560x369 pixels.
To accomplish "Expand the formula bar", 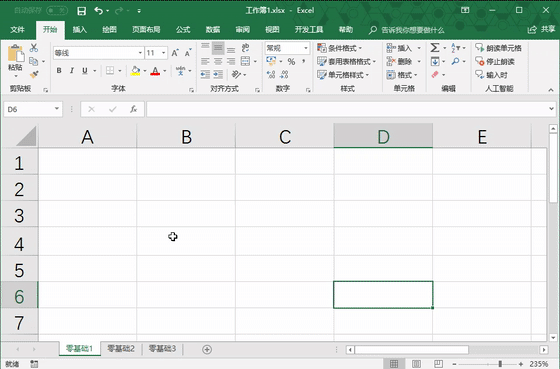I will [551, 109].
